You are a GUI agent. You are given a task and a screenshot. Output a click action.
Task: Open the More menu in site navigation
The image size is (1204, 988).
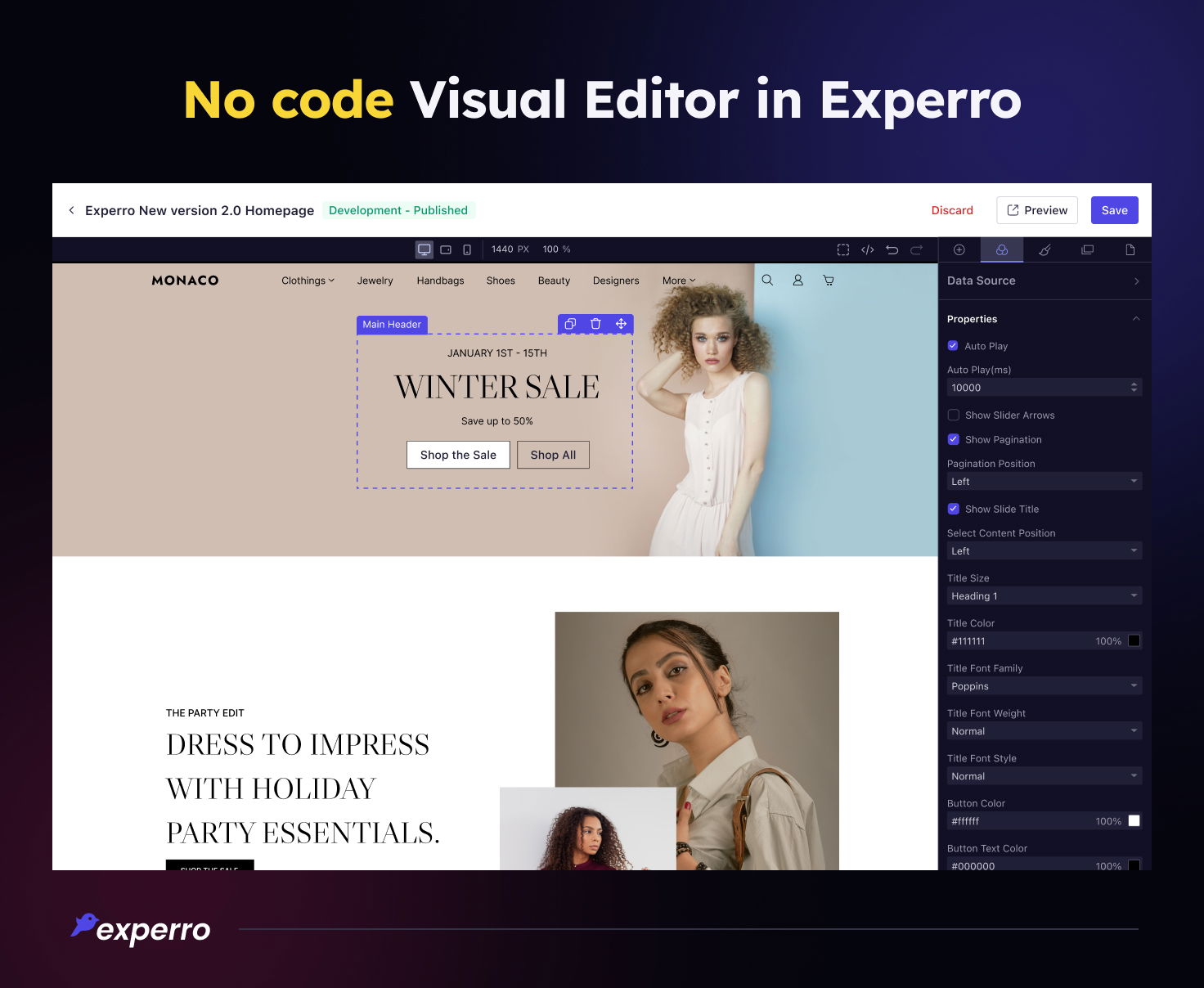(679, 281)
